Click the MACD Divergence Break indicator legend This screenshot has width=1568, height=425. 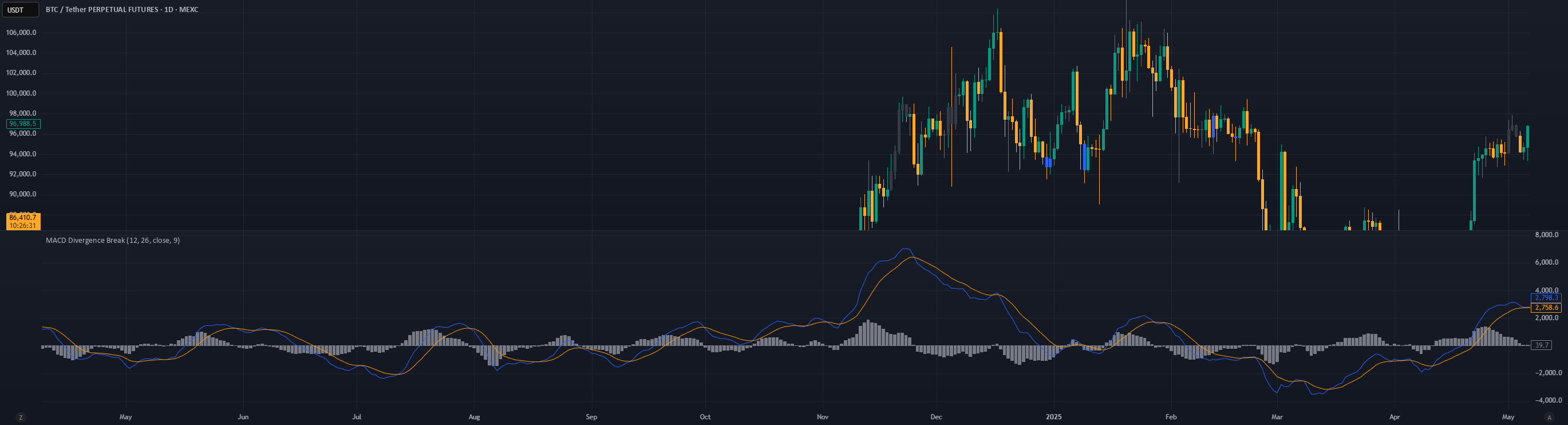(113, 241)
